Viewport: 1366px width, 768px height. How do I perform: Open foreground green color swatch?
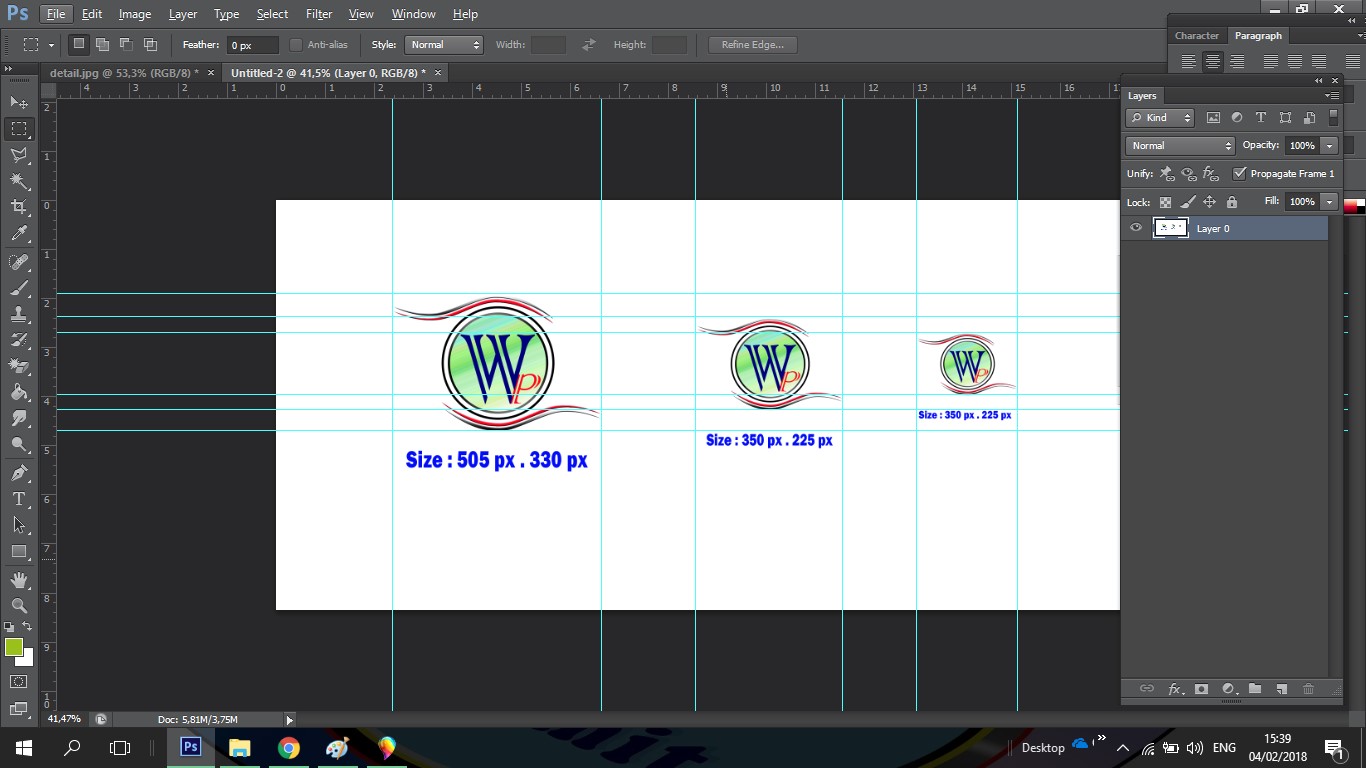13,647
